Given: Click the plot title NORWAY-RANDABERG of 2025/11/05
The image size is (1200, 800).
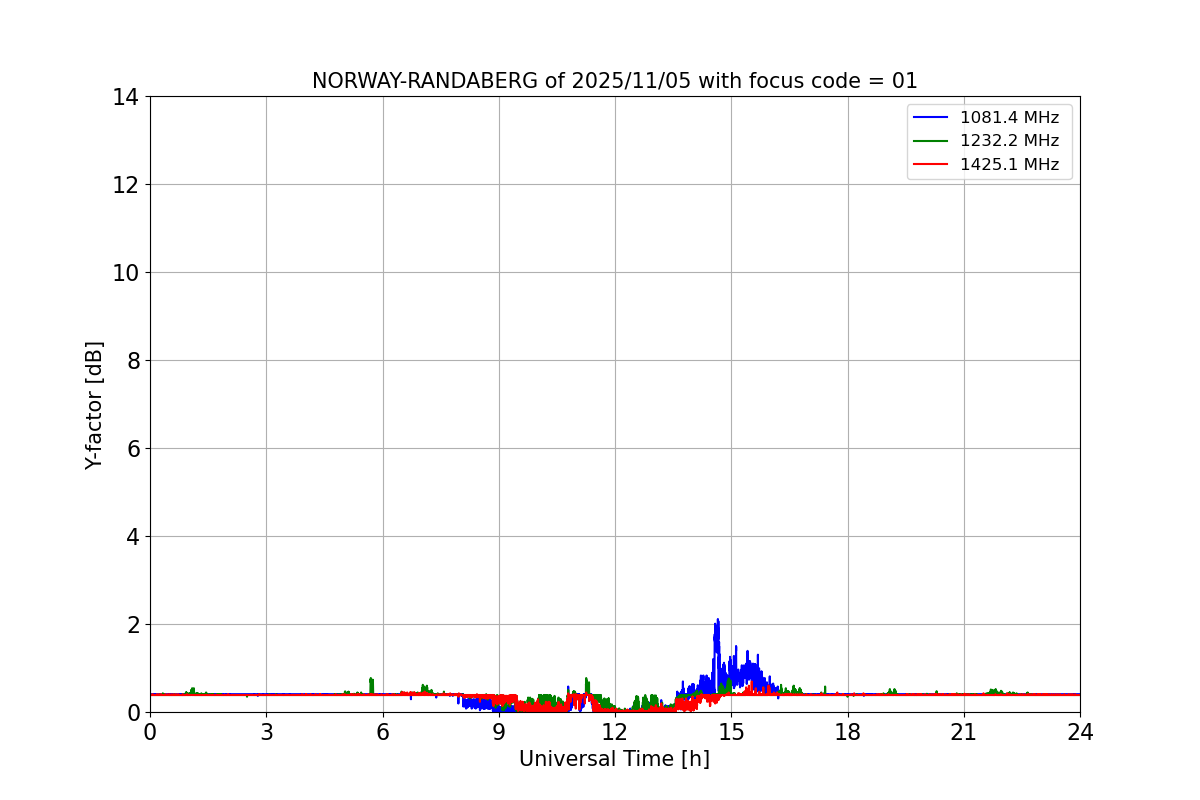Looking at the screenshot, I should pyautogui.click(x=614, y=81).
